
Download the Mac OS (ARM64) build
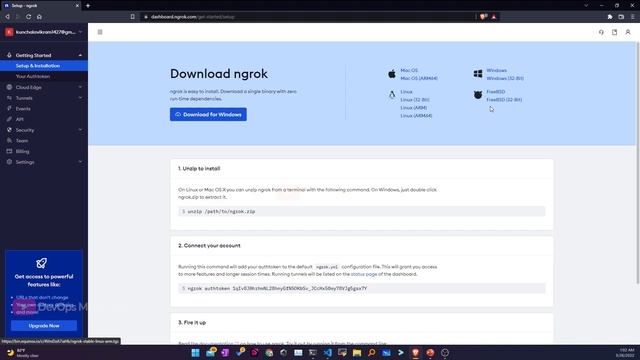click(x=419, y=78)
